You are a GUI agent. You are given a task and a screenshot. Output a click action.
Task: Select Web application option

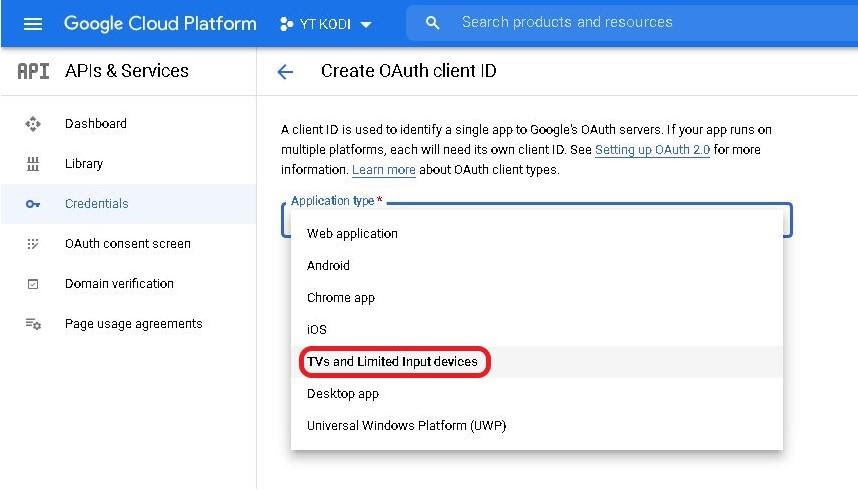[x=537, y=234]
